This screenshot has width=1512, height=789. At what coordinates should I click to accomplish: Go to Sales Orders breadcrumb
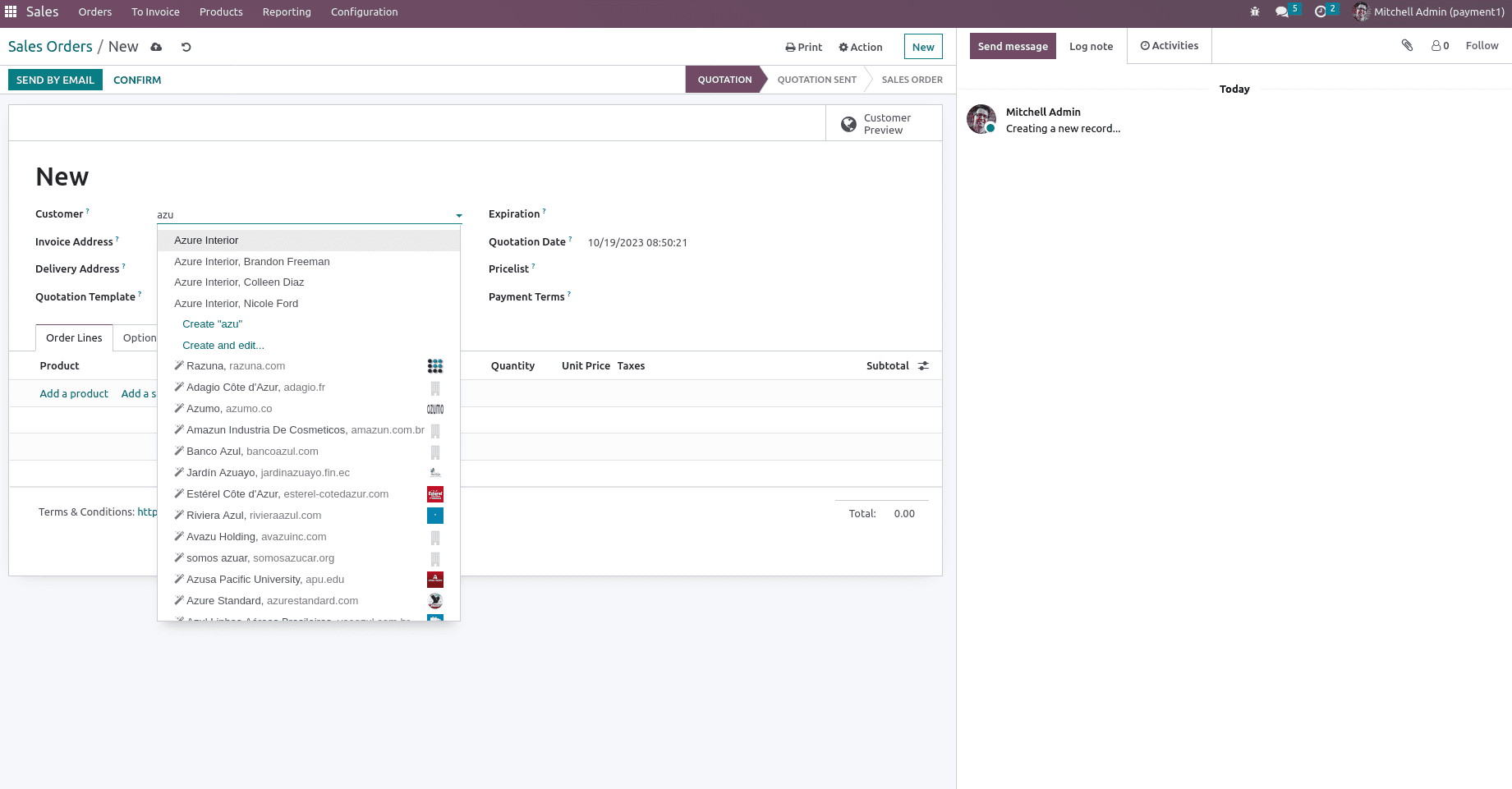click(50, 47)
